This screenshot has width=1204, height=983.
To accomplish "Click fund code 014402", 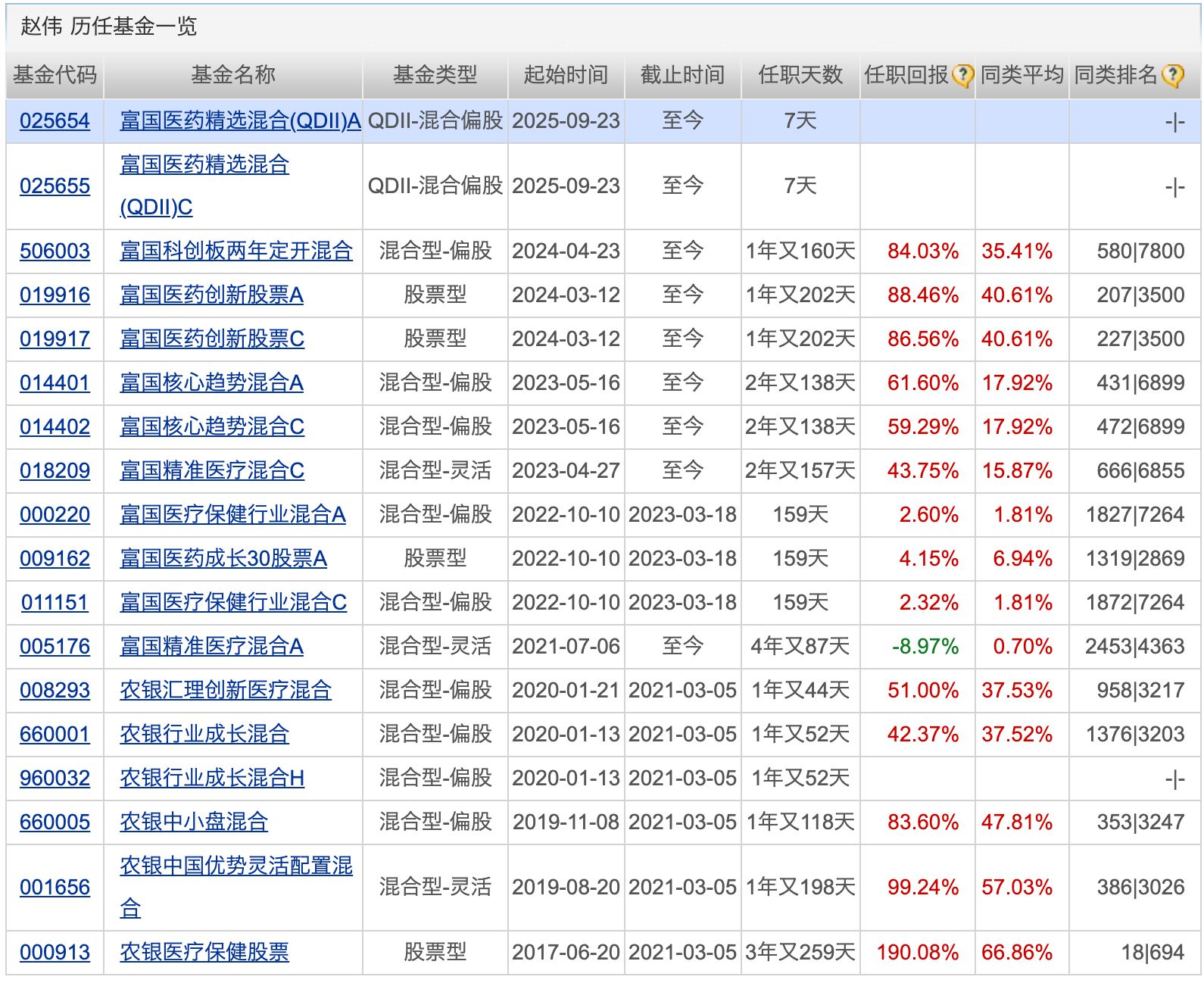I will (55, 427).
